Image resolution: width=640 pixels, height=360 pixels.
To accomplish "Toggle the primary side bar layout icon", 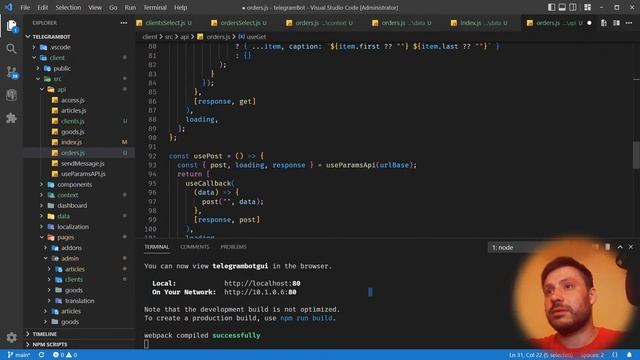I will (x=551, y=7).
